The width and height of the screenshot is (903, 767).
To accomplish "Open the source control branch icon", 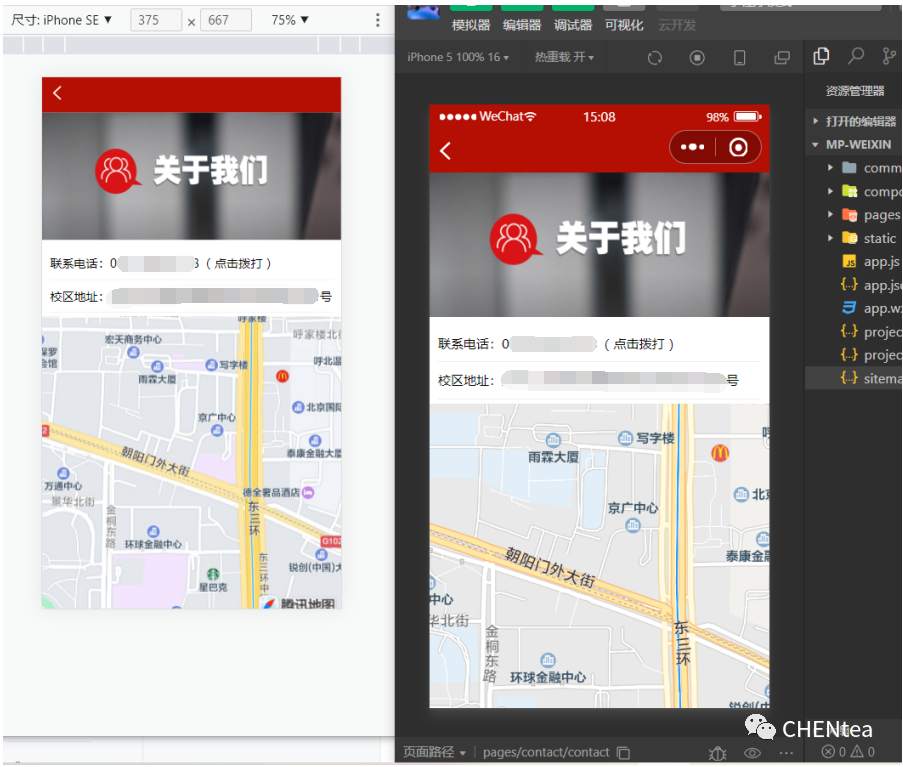I will [x=889, y=56].
